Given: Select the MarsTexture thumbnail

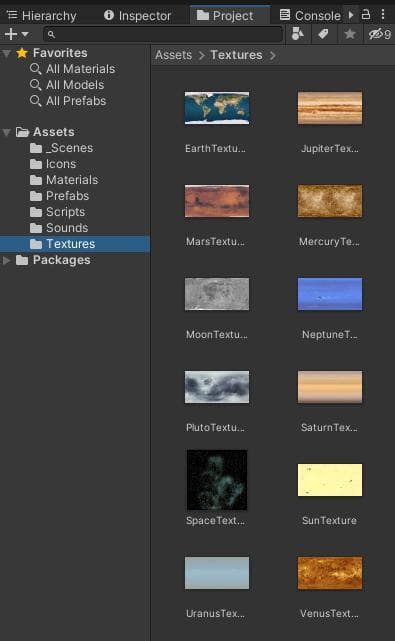Looking at the screenshot, I should (x=217, y=201).
